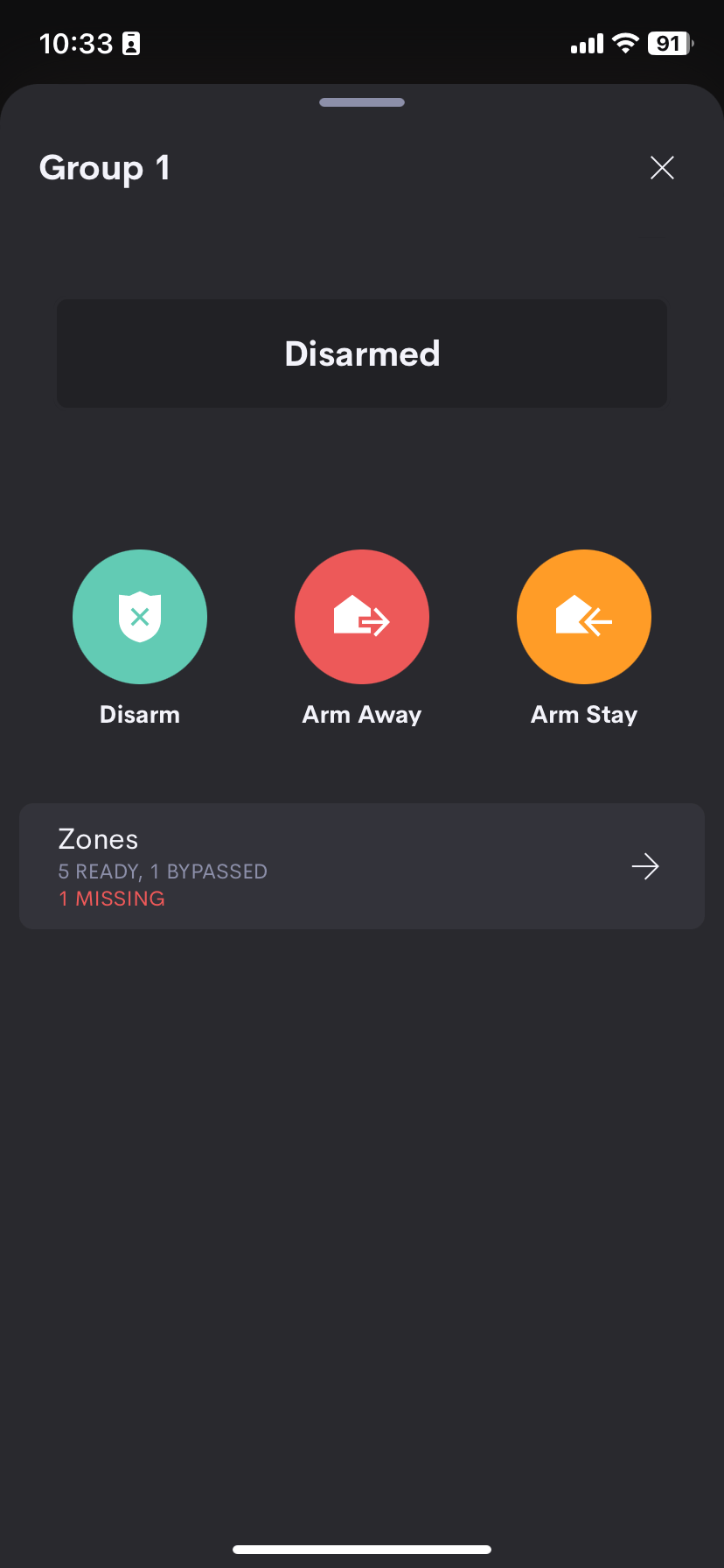Screen dimensions: 724x1568
Task: Open the Zones list row
Action: (x=362, y=866)
